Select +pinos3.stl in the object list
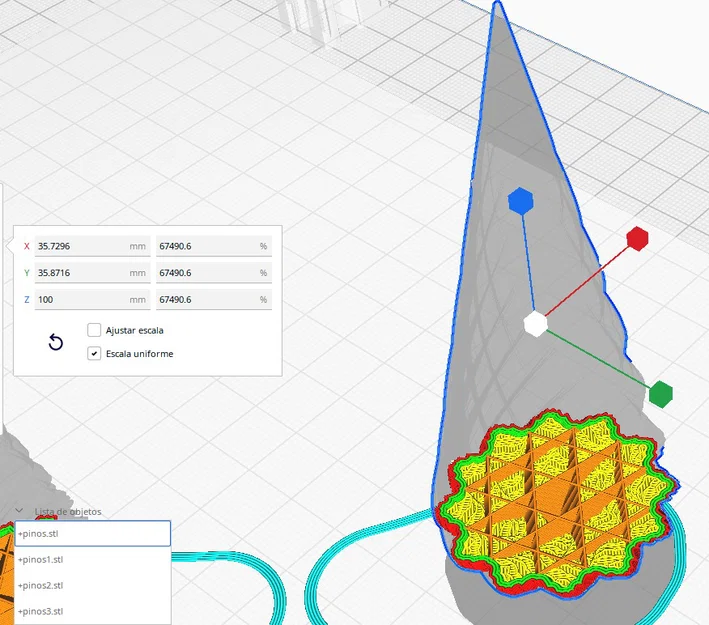709x625 pixels. [x=93, y=611]
